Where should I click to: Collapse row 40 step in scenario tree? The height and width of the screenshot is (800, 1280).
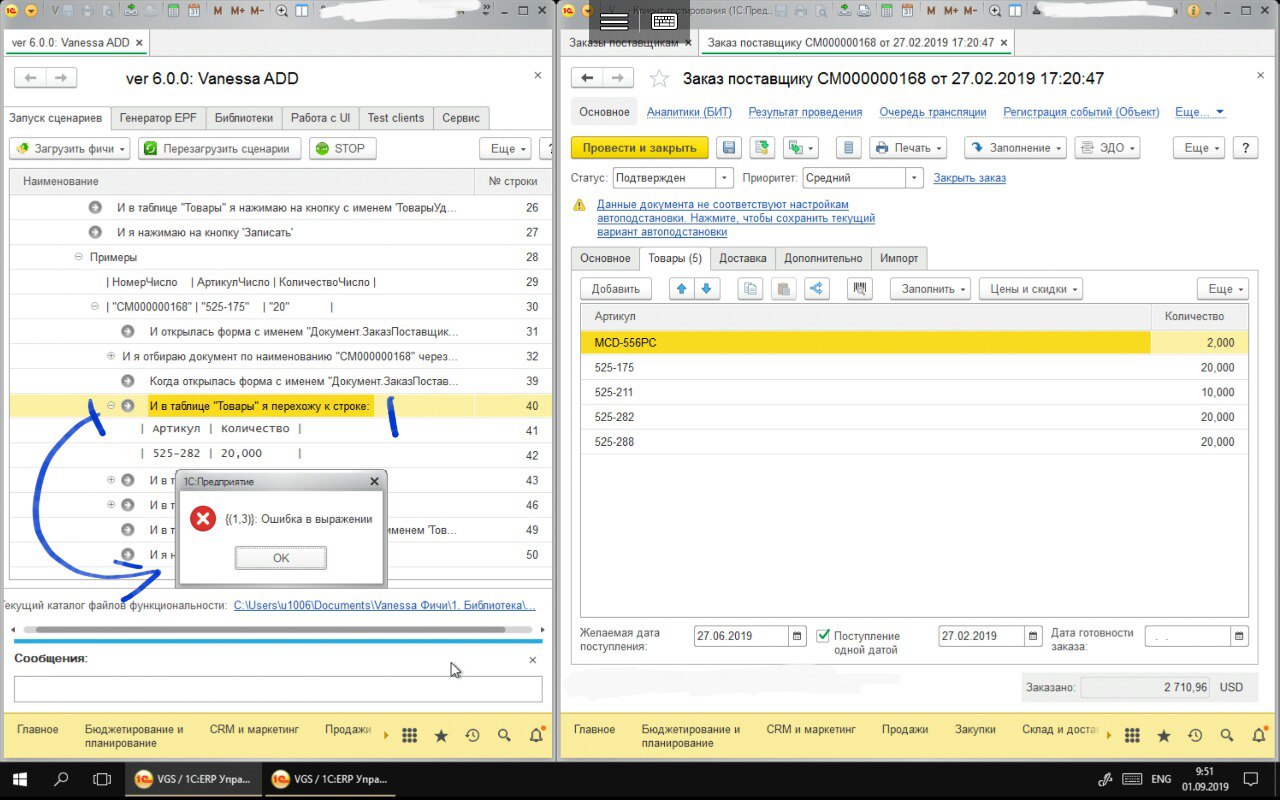(111, 406)
